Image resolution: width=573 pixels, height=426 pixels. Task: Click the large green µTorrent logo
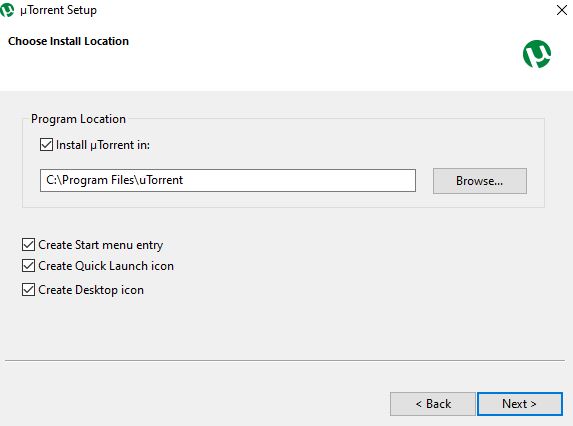click(537, 54)
